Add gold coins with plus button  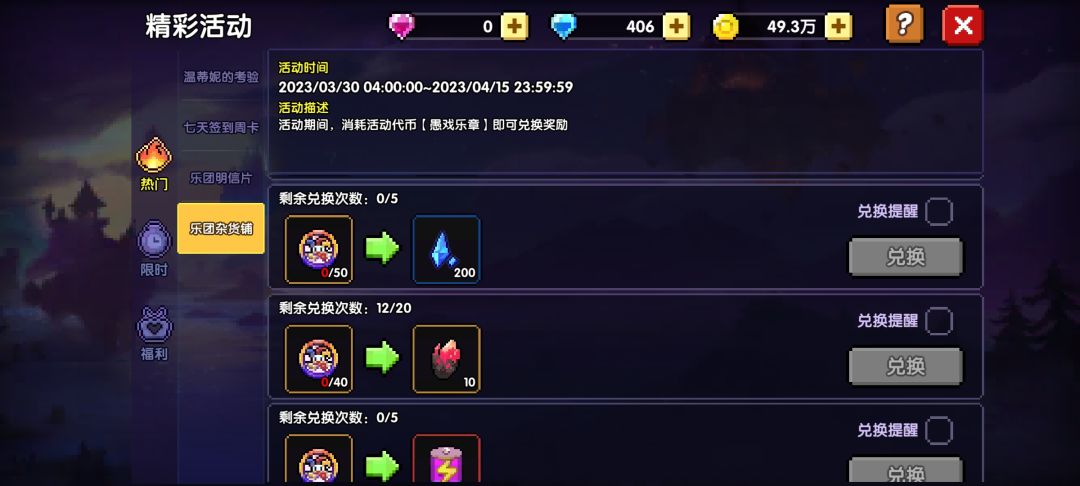[838, 27]
